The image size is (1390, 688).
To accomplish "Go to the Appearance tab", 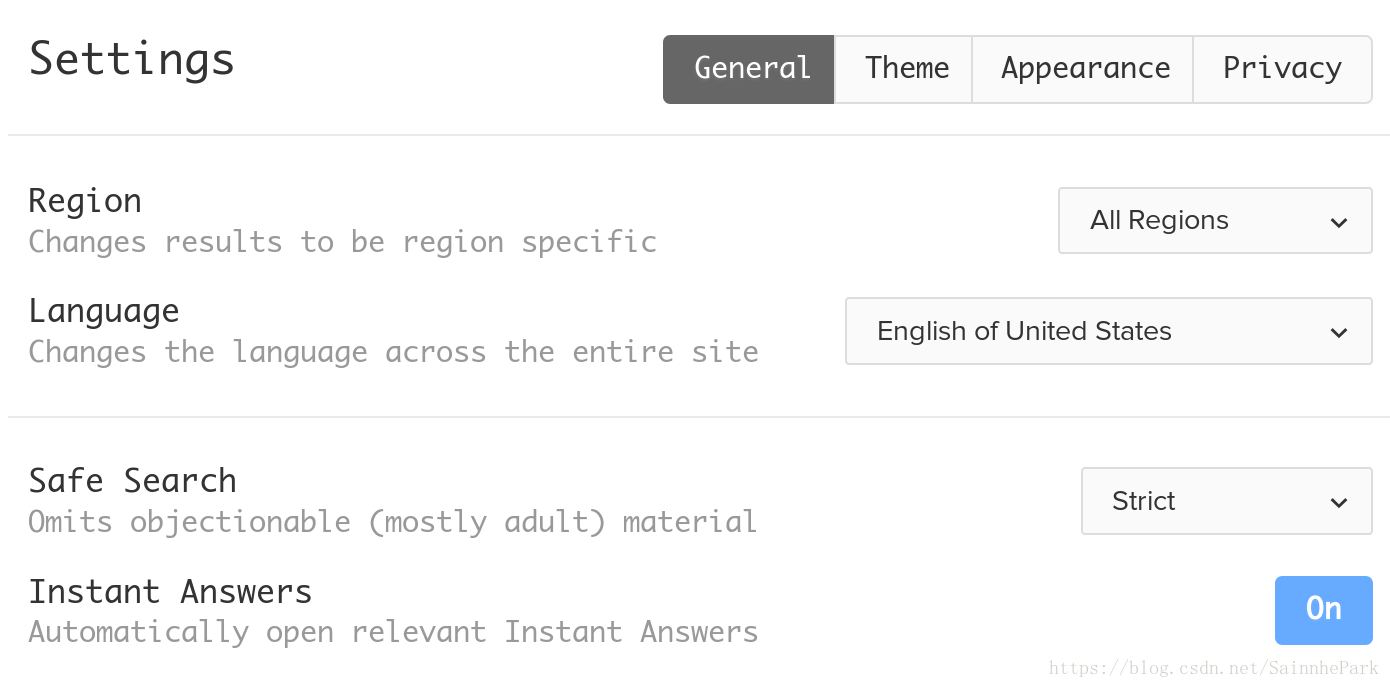I will click(x=1084, y=69).
